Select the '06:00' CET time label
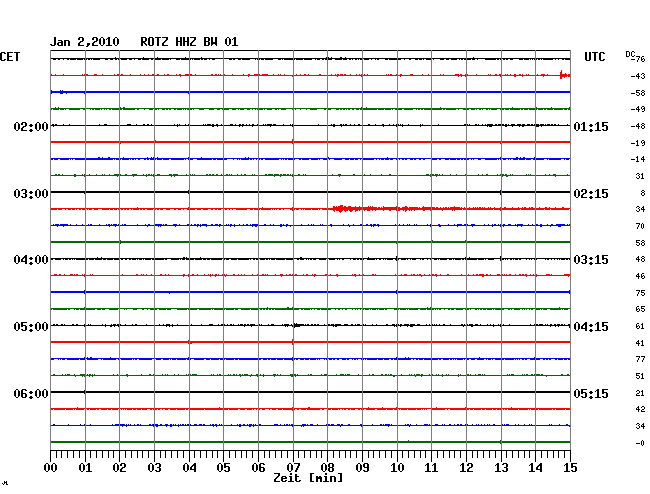This screenshot has width=650, height=494. point(31,393)
